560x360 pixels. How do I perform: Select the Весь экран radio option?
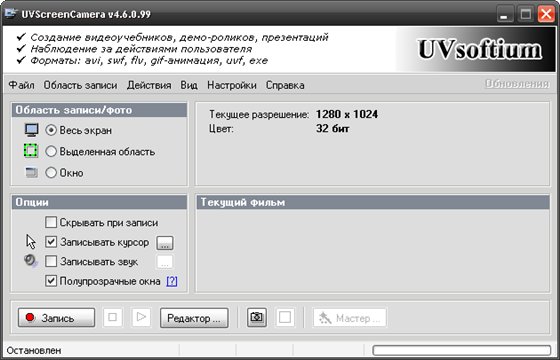pos(51,130)
